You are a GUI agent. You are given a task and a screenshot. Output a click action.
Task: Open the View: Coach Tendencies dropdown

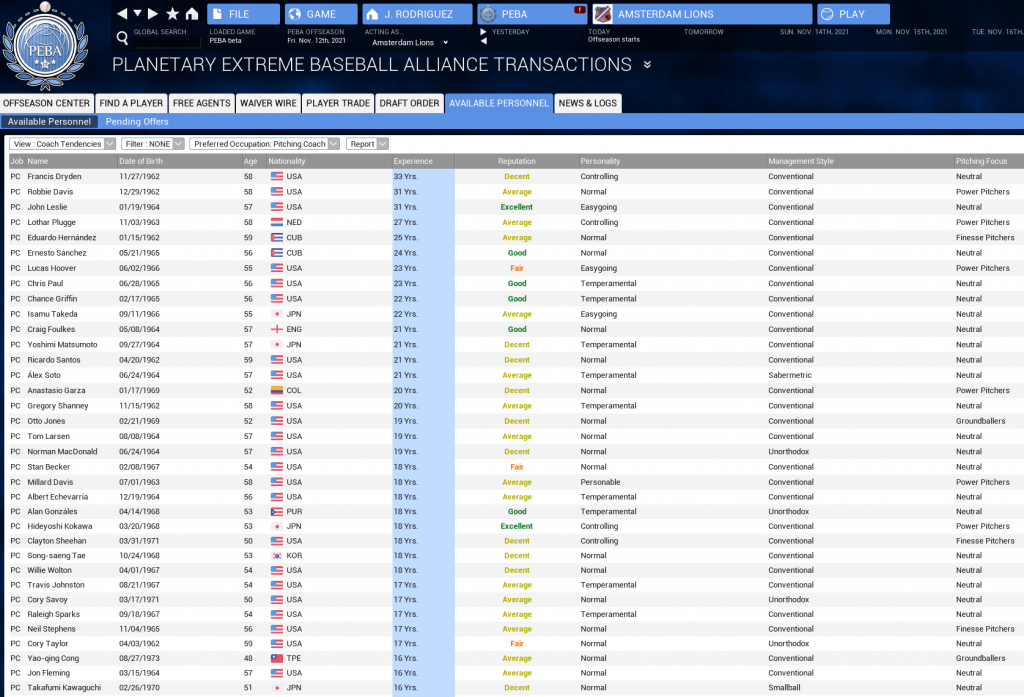(62, 144)
